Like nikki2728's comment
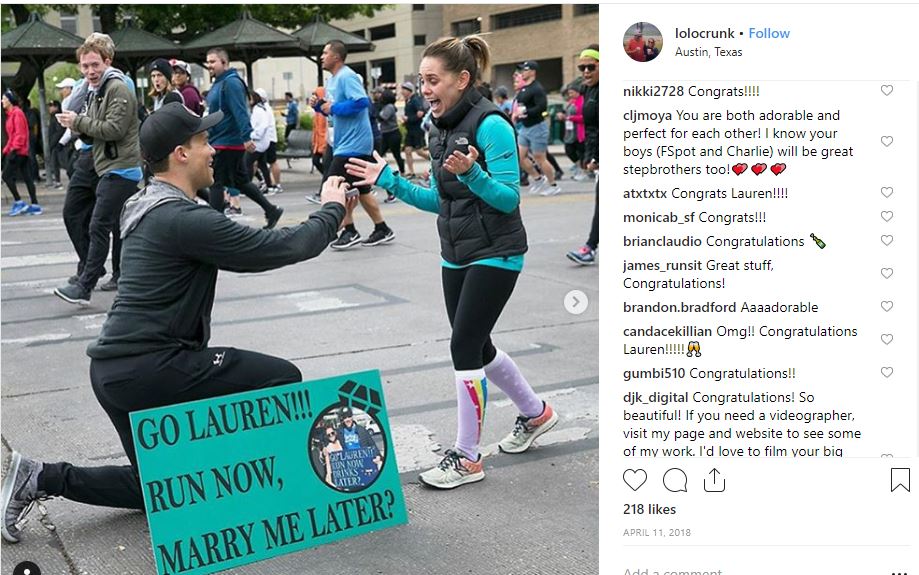The width and height of the screenshot is (919, 575). tap(887, 90)
